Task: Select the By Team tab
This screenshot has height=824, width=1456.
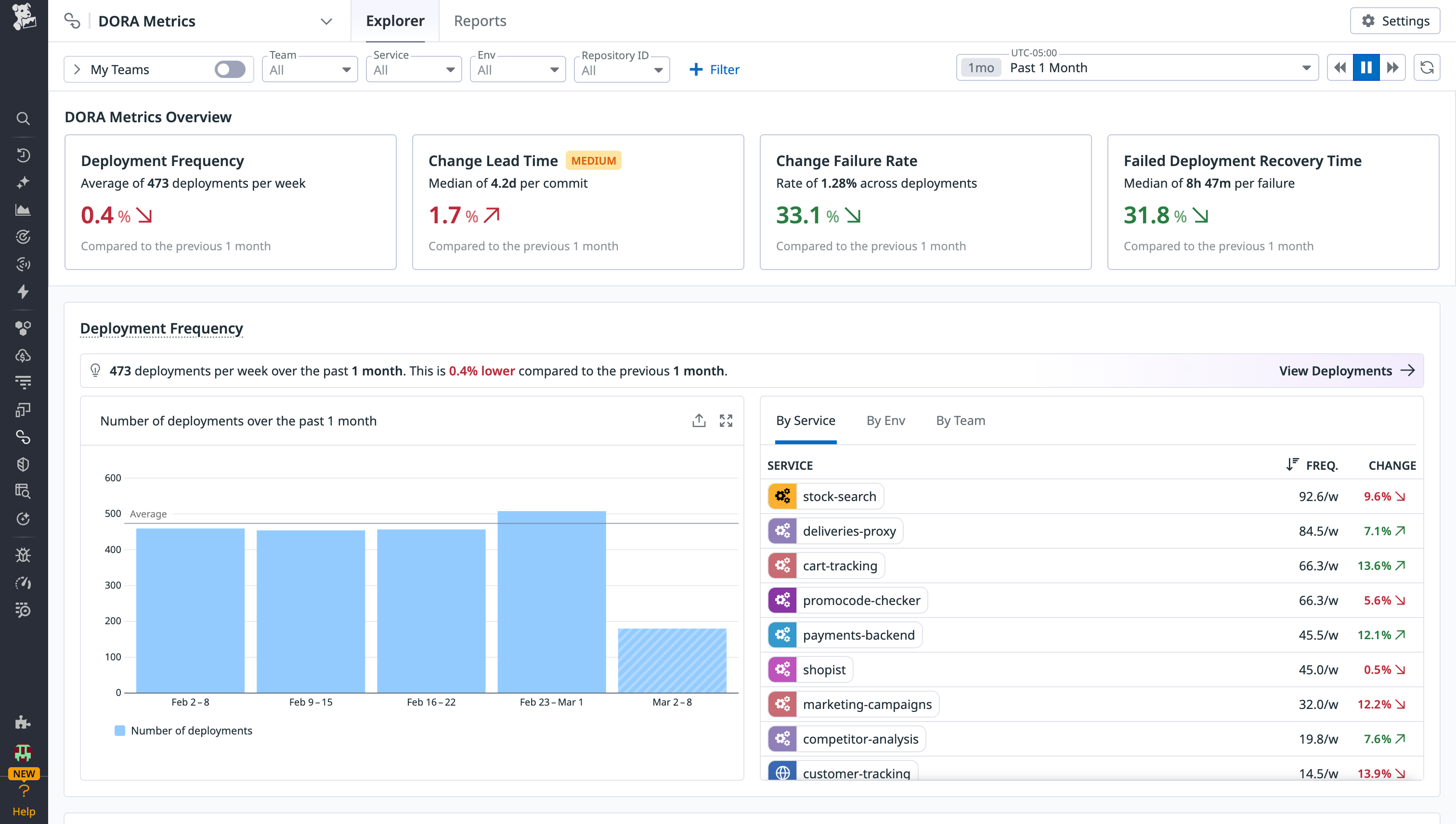Action: click(960, 421)
